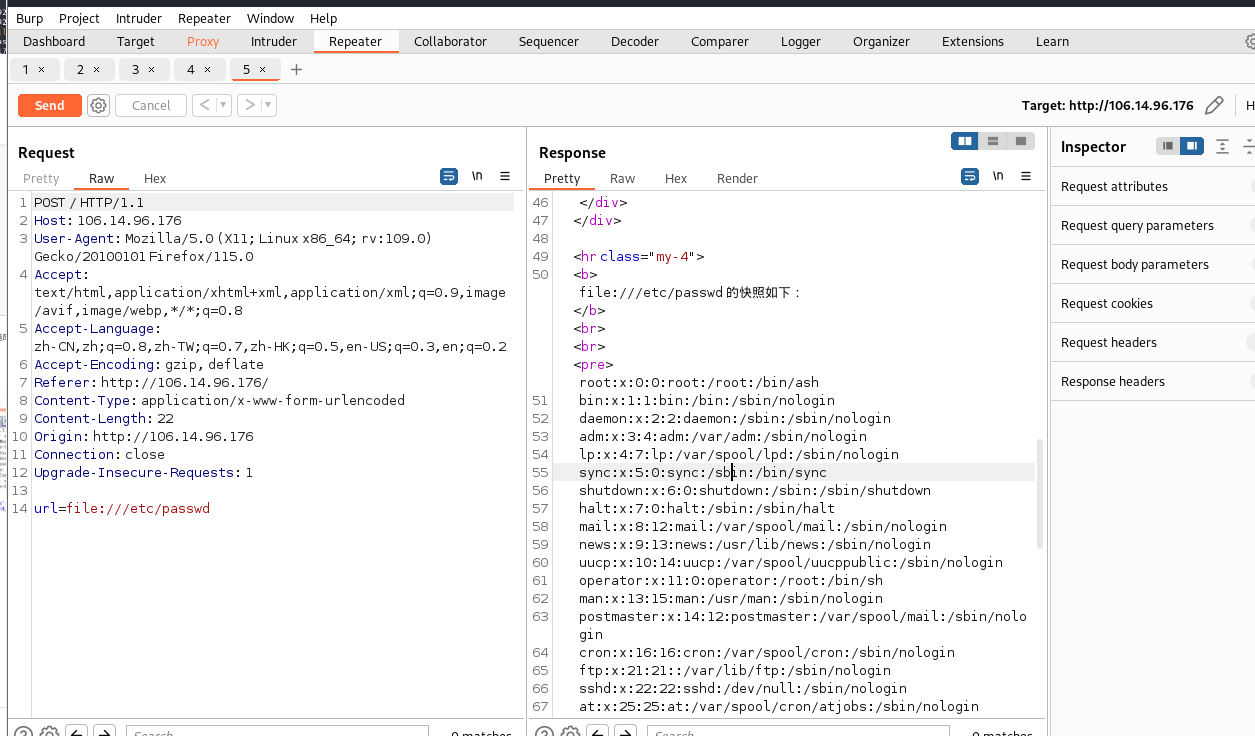Show Response in Raw view
The height and width of the screenshot is (736, 1255).
point(623,178)
